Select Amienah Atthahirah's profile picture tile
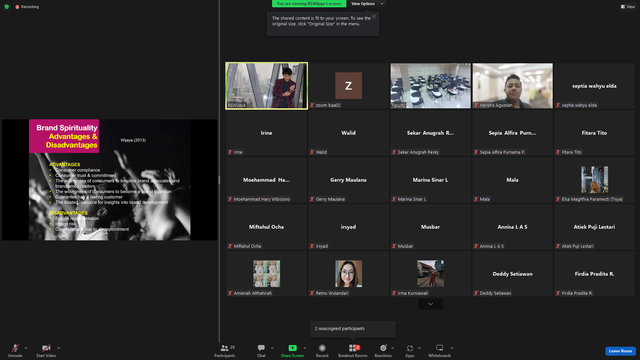 point(267,273)
